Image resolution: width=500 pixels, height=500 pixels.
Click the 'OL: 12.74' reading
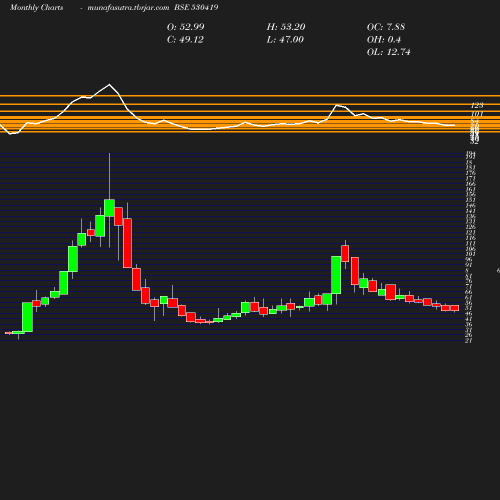click(x=389, y=52)
